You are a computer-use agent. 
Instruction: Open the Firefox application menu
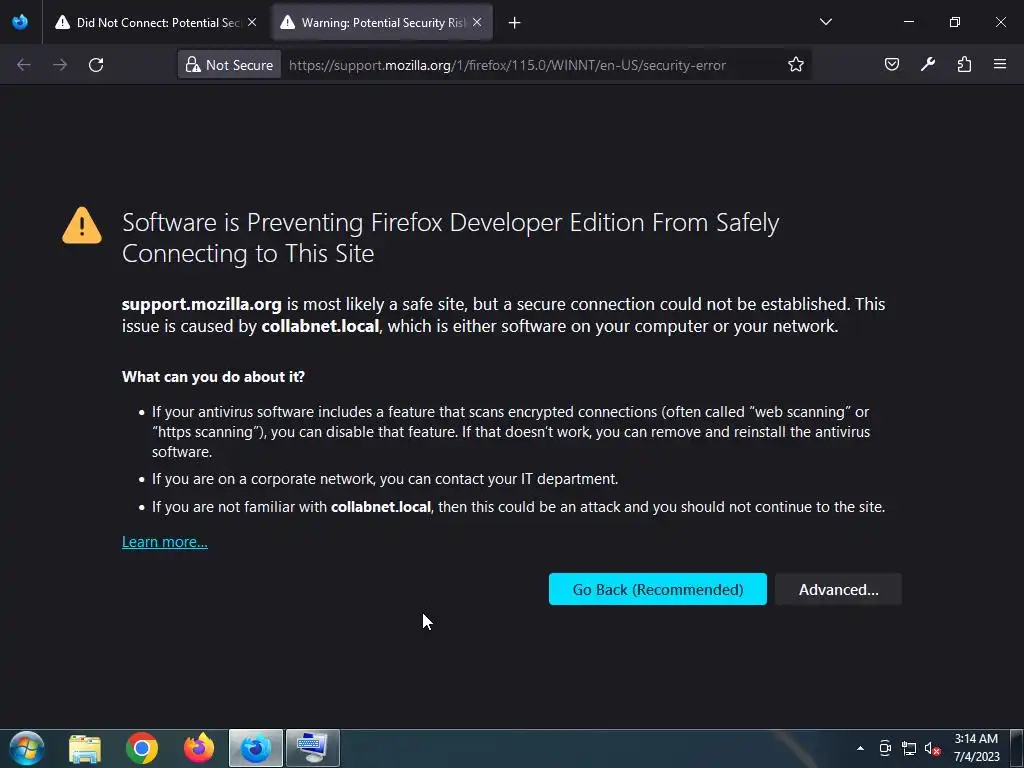[1000, 64]
